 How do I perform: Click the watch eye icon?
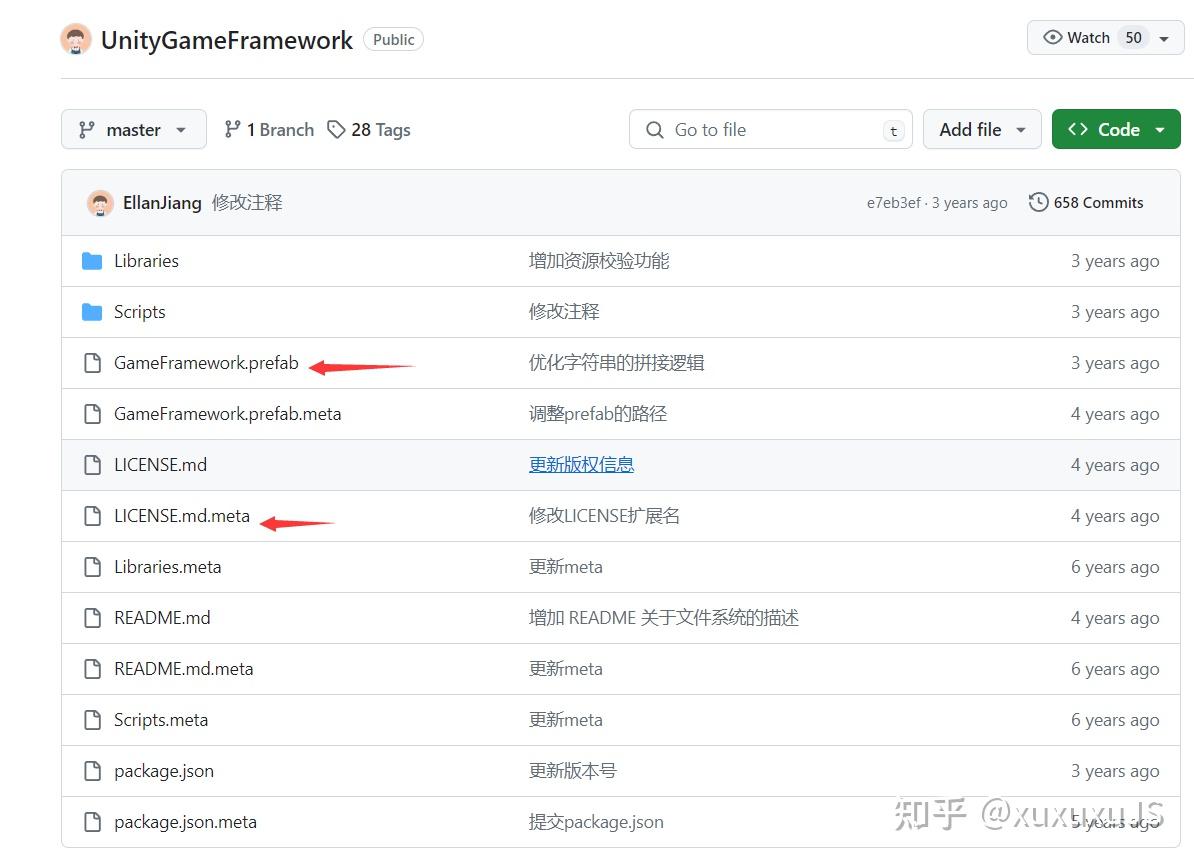coord(1054,37)
